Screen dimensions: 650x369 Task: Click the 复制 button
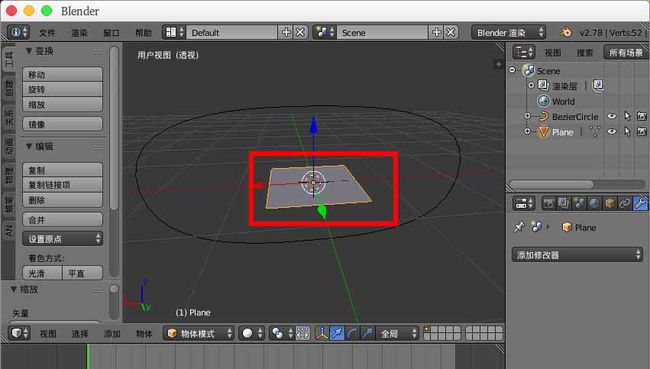pos(63,170)
